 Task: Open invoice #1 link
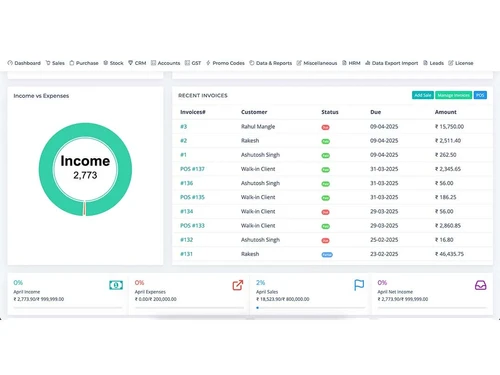(x=183, y=155)
